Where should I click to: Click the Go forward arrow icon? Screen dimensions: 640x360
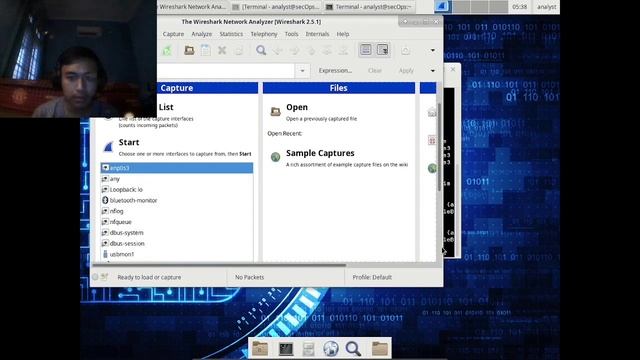click(294, 50)
